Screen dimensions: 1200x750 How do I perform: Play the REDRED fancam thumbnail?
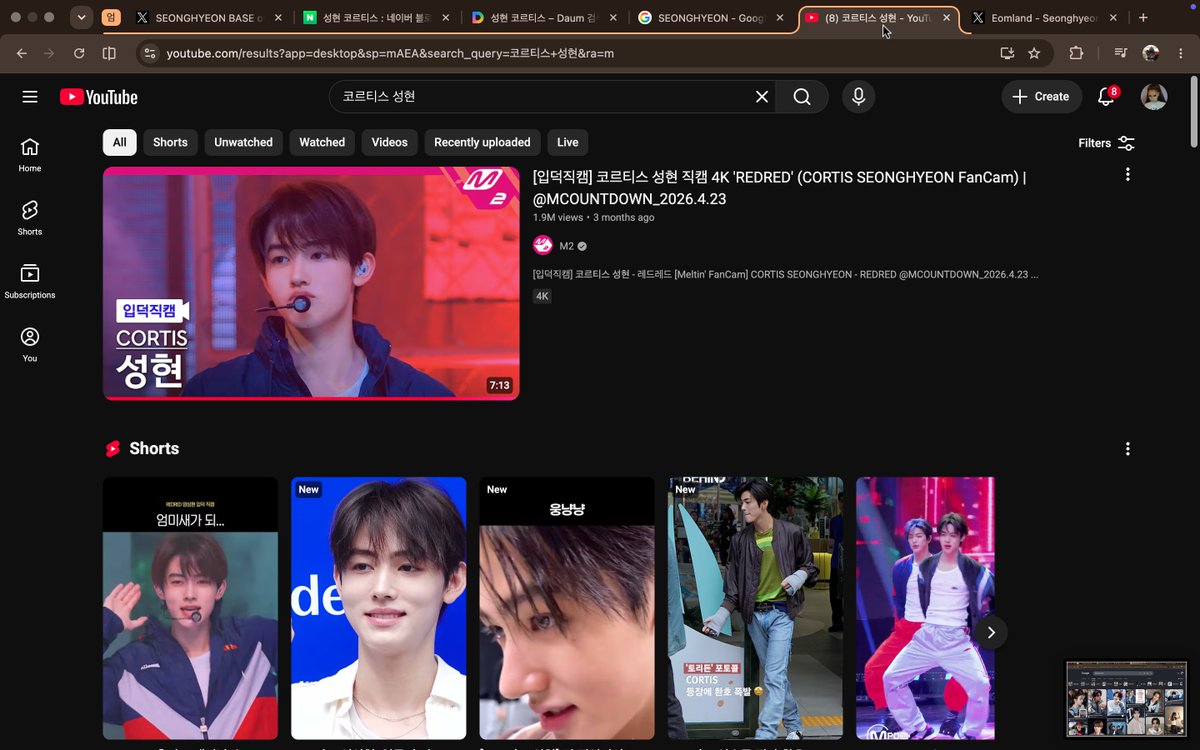[311, 284]
